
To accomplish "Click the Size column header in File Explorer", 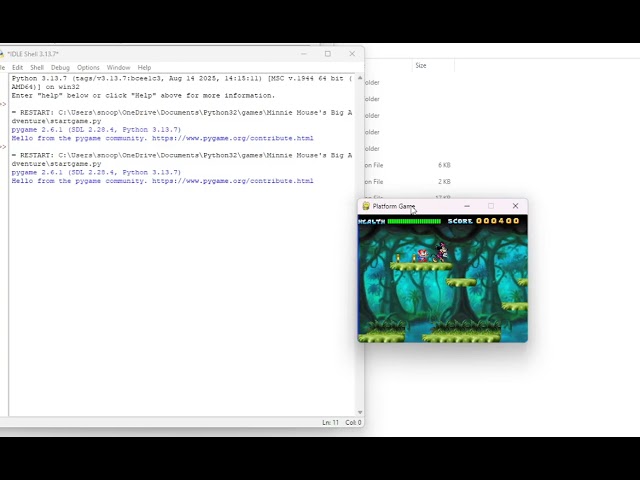I will [x=421, y=65].
